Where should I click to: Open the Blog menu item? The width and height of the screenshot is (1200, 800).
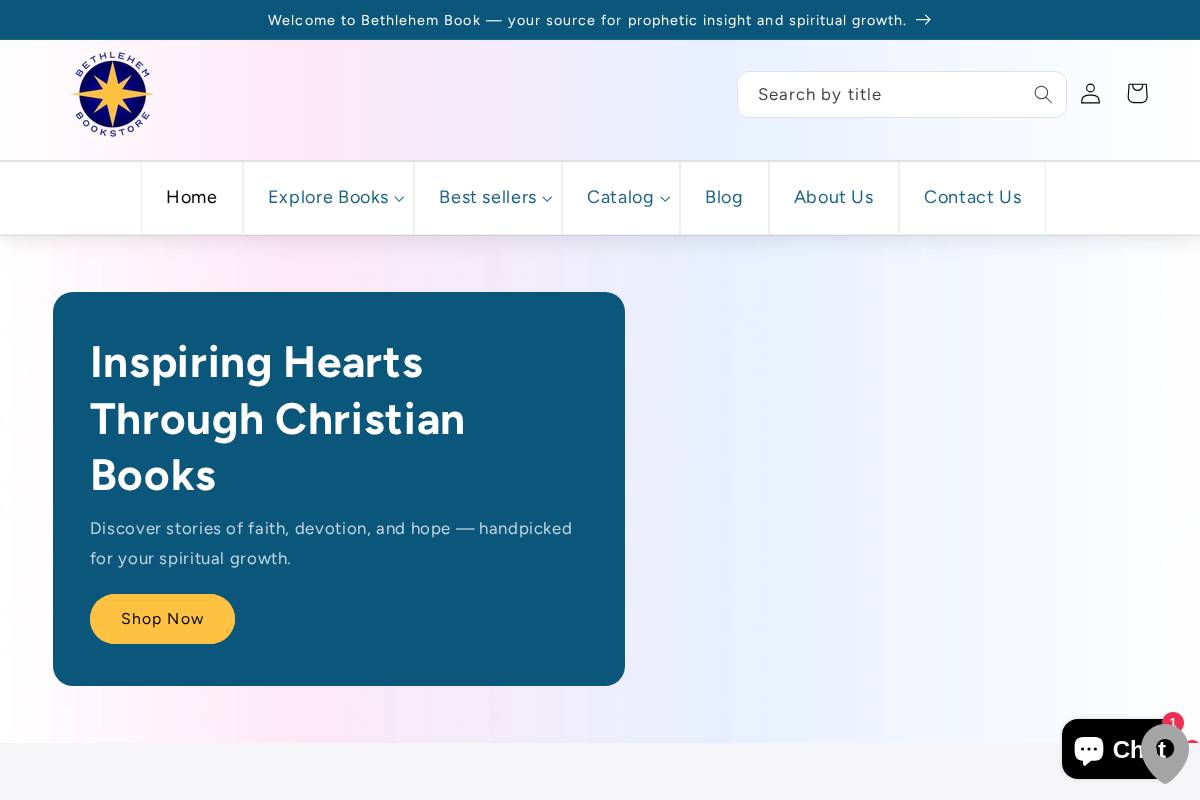(724, 197)
